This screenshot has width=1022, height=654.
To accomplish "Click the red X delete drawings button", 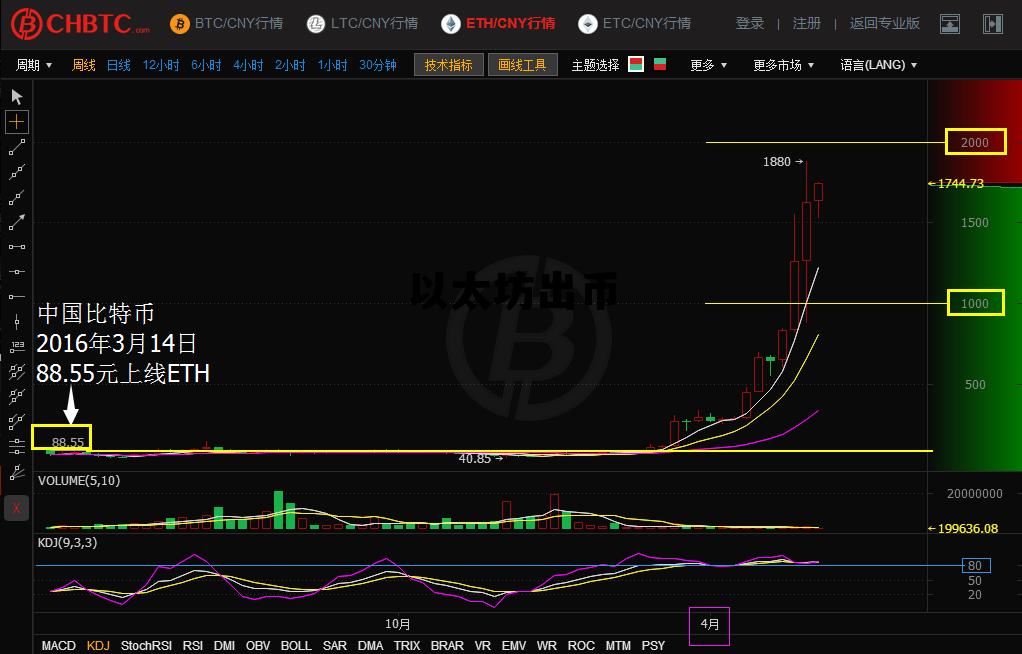I will 17,508.
